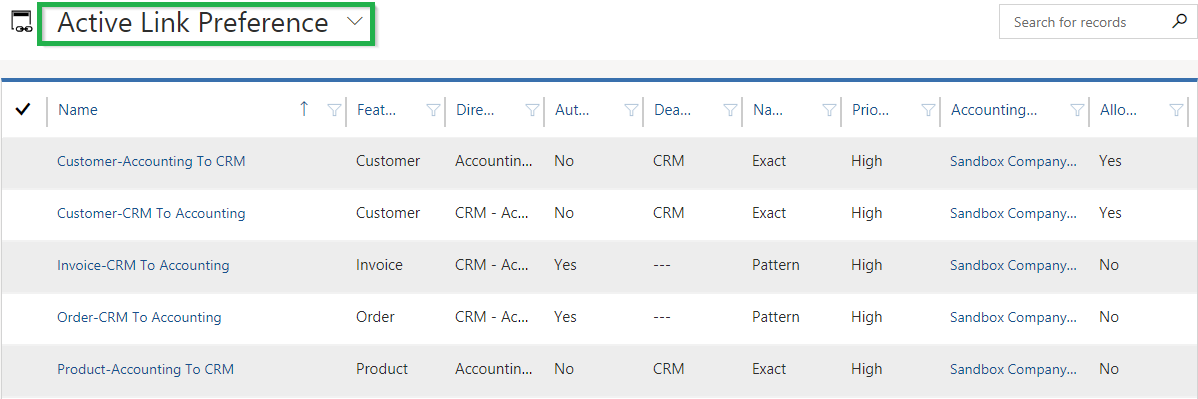Open filter icon on Prio... column
Screen dimensions: 1198x399
point(928,110)
